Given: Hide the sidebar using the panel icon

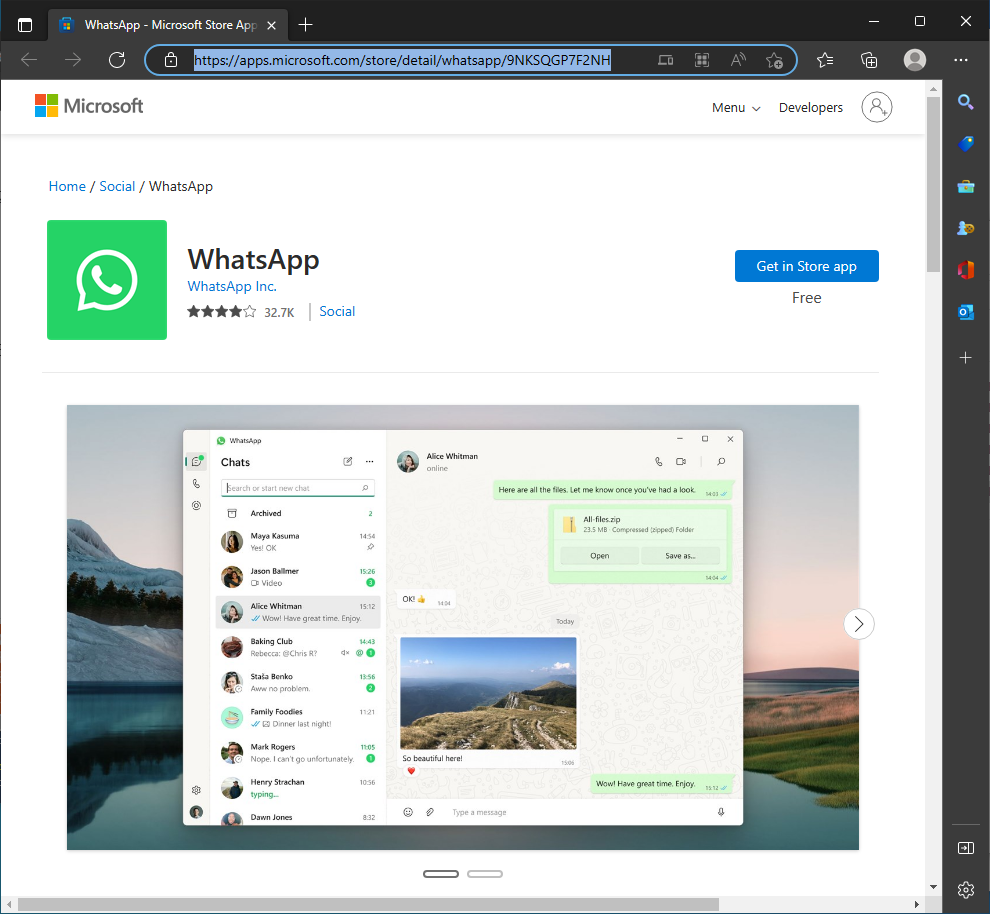Looking at the screenshot, I should pyautogui.click(x=965, y=848).
